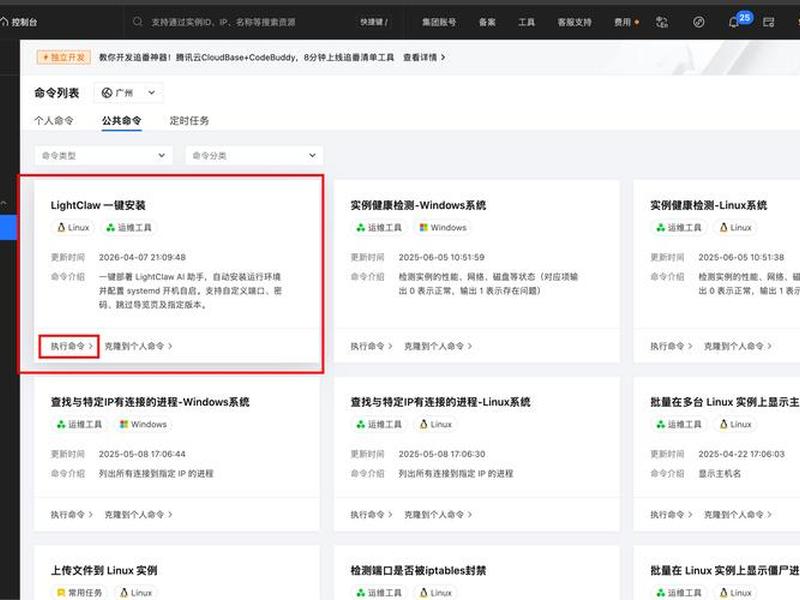Switch to 定时任务 tab
Image resolution: width=800 pixels, height=600 pixels.
coord(189,120)
